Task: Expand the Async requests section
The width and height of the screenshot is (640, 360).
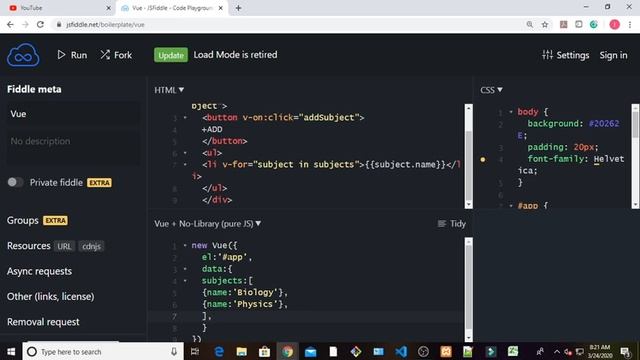Action: (39, 271)
